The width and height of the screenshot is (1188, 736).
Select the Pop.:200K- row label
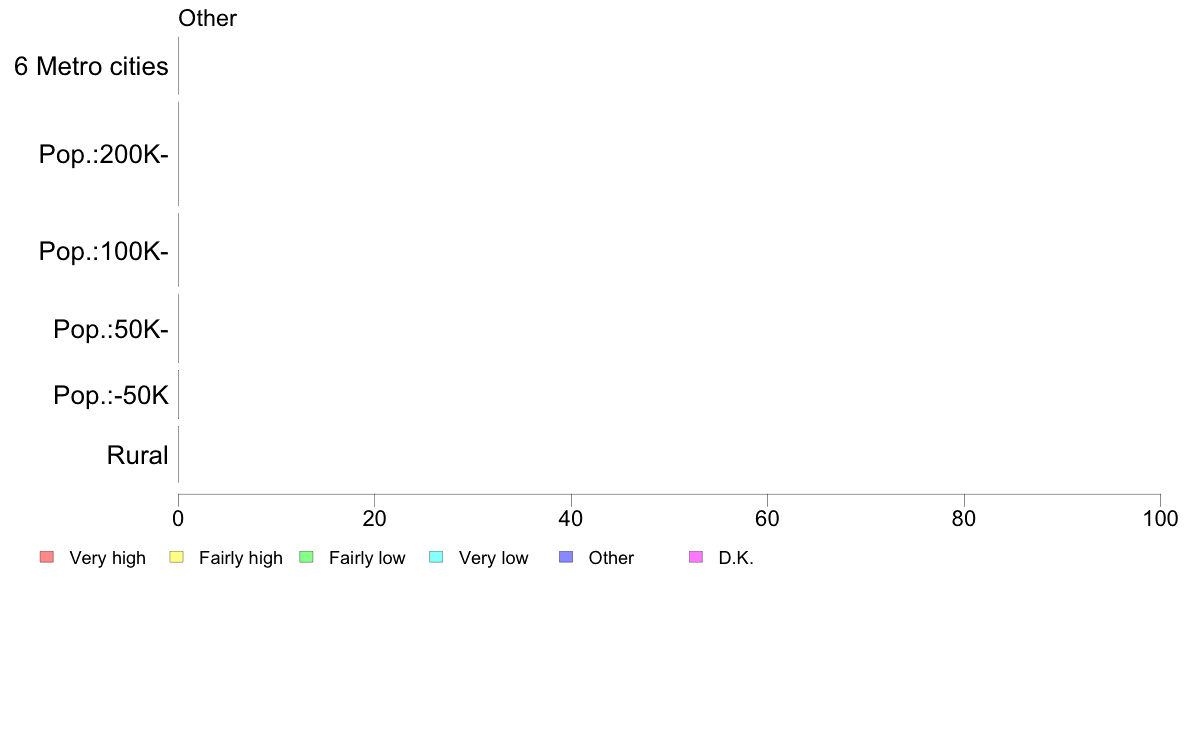(104, 155)
